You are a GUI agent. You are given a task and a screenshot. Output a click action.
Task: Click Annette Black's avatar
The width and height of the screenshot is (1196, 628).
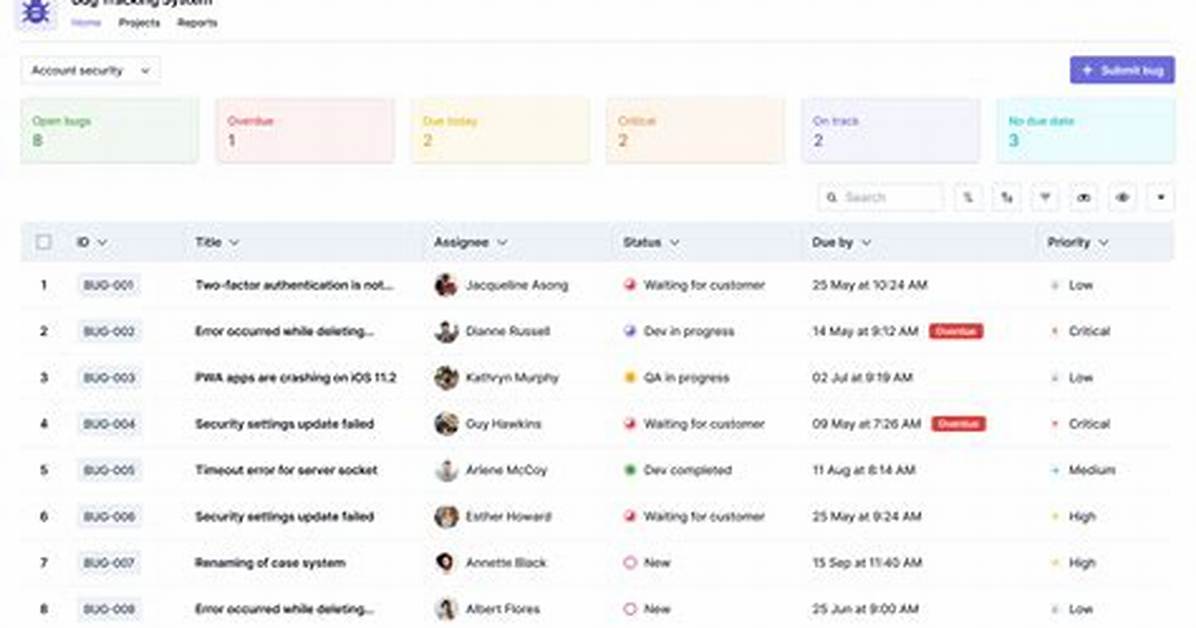coord(445,563)
